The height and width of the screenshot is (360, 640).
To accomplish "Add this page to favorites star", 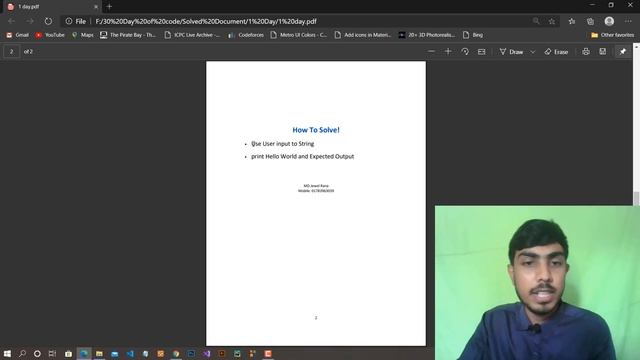I will (x=552, y=21).
